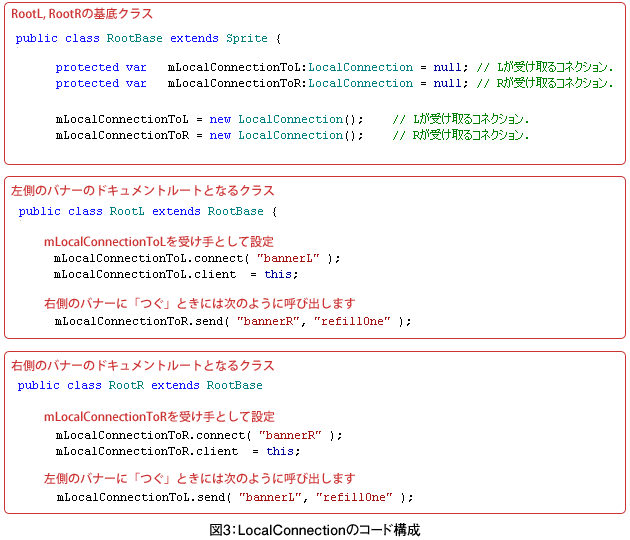Click the green comment after the mLocalConnectionToL declaration
The height and width of the screenshot is (540, 630).
pos(545,67)
